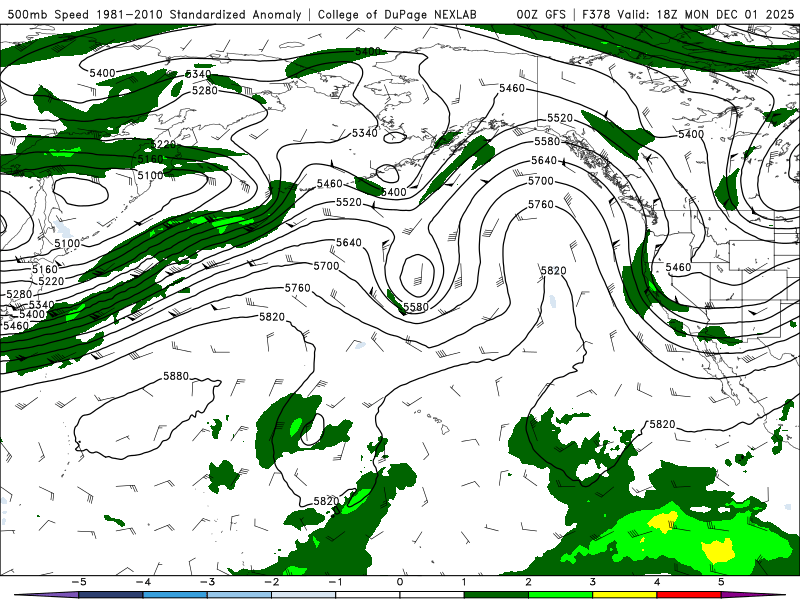Click the colorbar tick label '-1'
The image size is (800, 600).
[x=335, y=582]
